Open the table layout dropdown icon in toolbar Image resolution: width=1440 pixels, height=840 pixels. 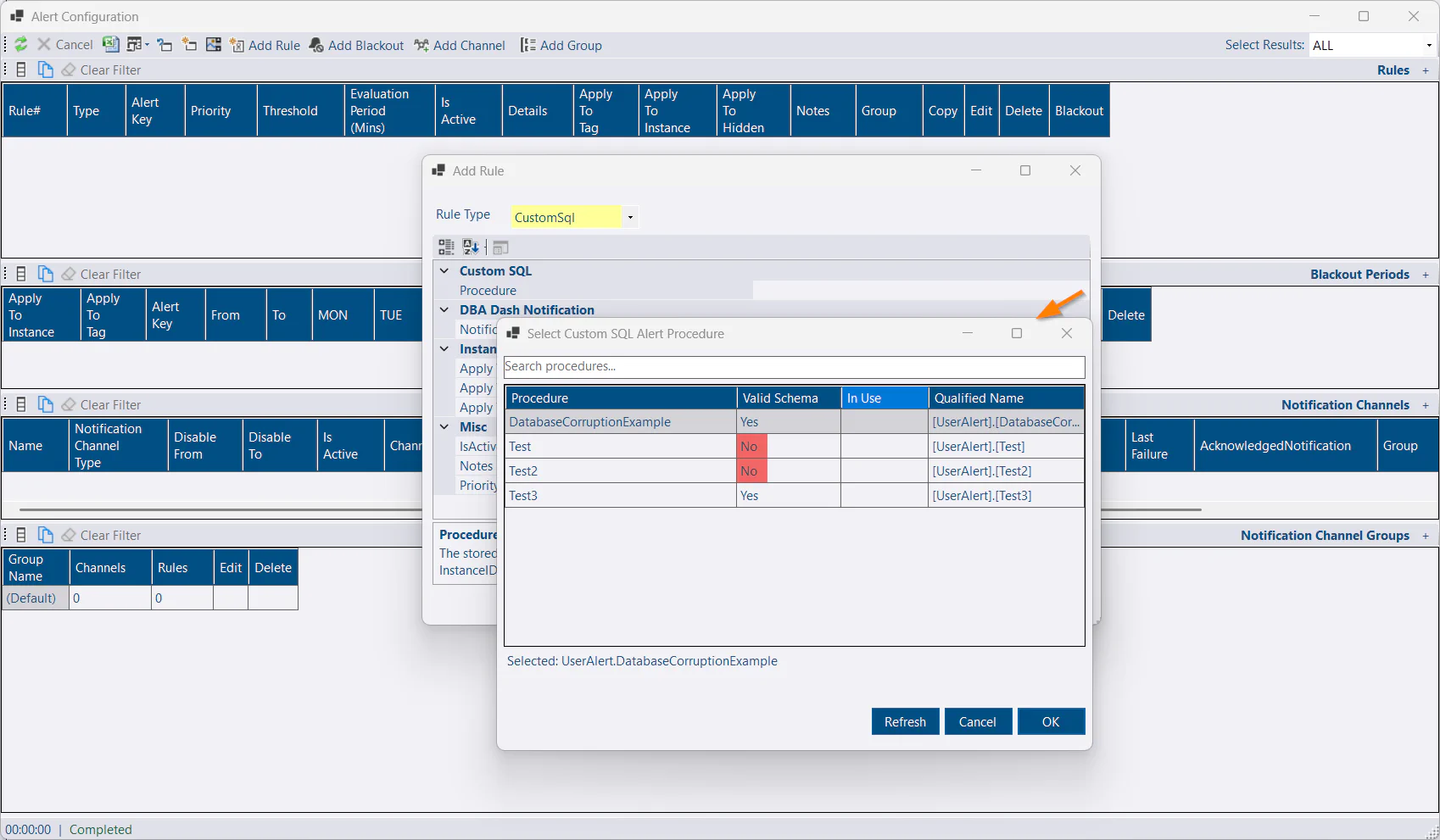[x=137, y=45]
